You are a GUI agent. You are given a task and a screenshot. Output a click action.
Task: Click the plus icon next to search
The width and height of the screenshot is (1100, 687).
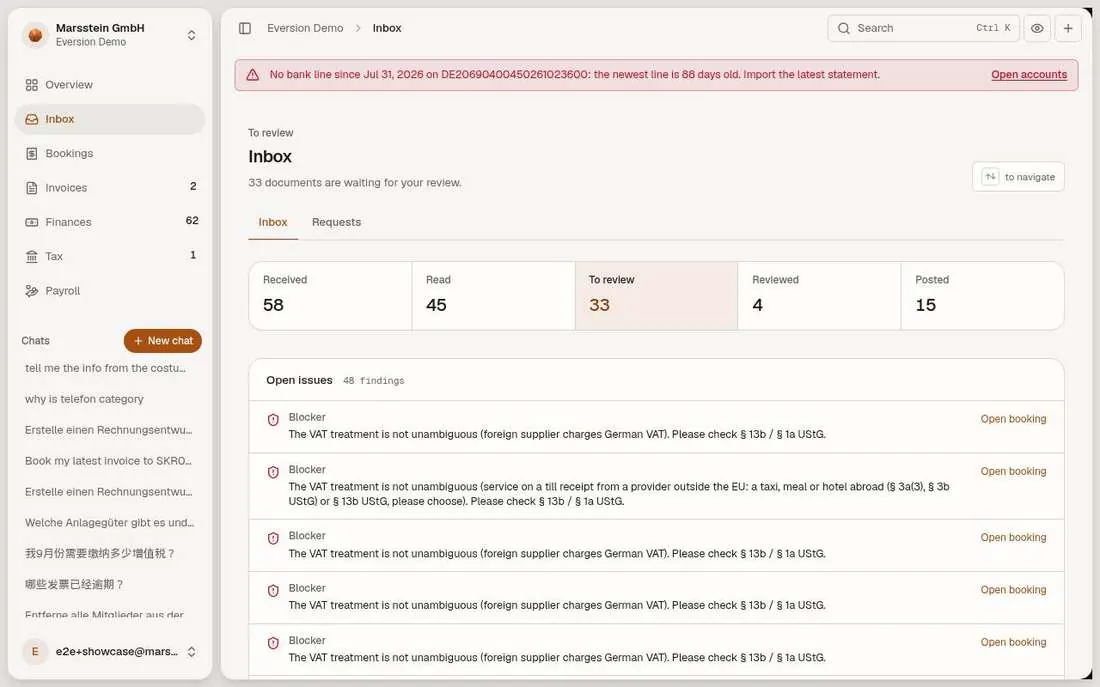pyautogui.click(x=1068, y=28)
